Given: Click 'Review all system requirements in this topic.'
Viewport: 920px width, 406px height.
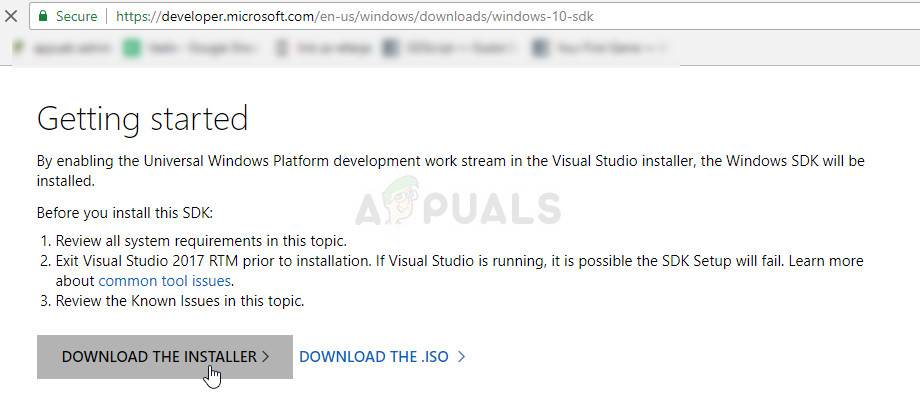Looking at the screenshot, I should (201, 241).
